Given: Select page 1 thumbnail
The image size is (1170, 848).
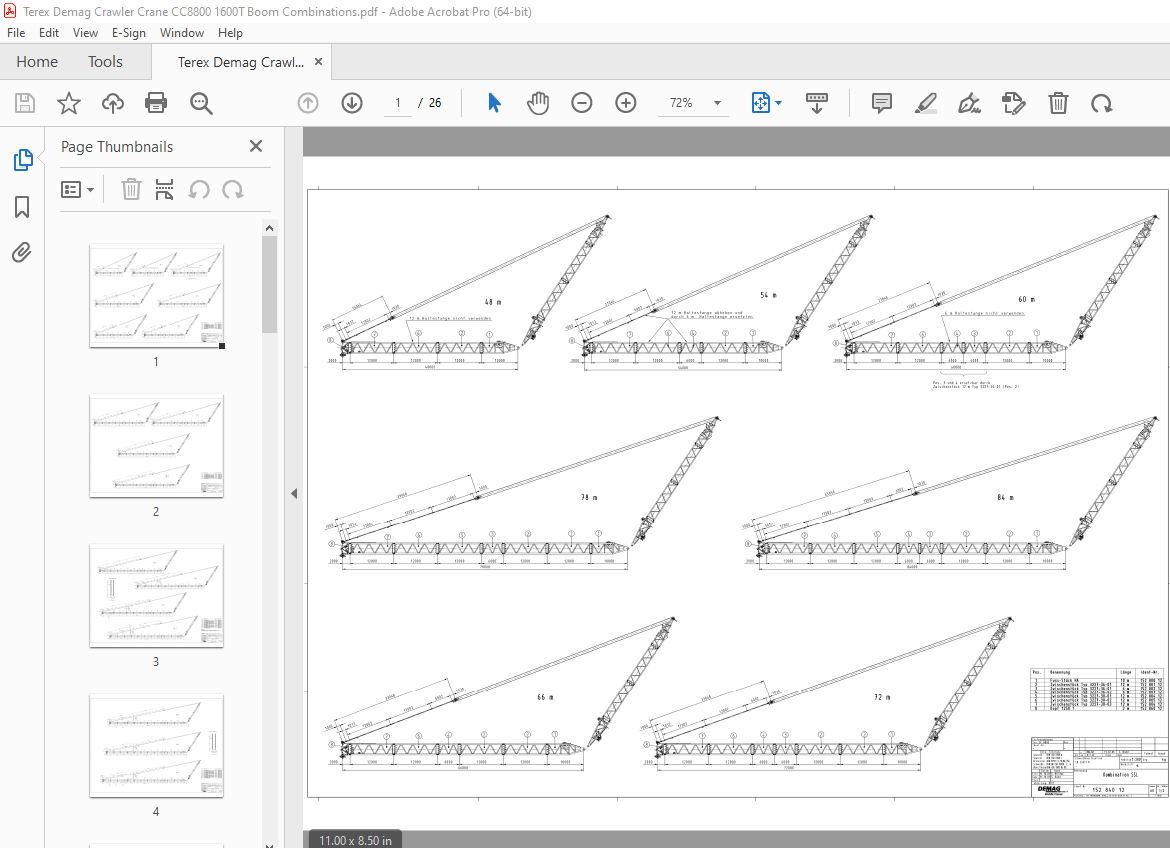Looking at the screenshot, I should coord(156,296).
